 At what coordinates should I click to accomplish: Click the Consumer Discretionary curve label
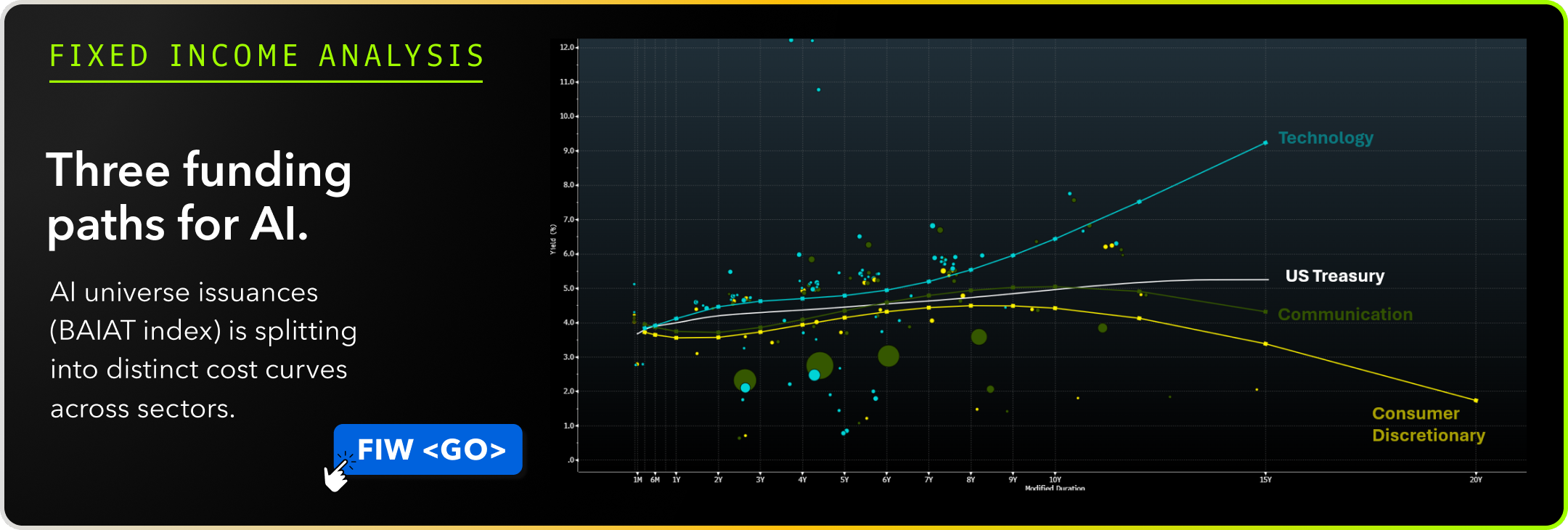click(x=1429, y=424)
